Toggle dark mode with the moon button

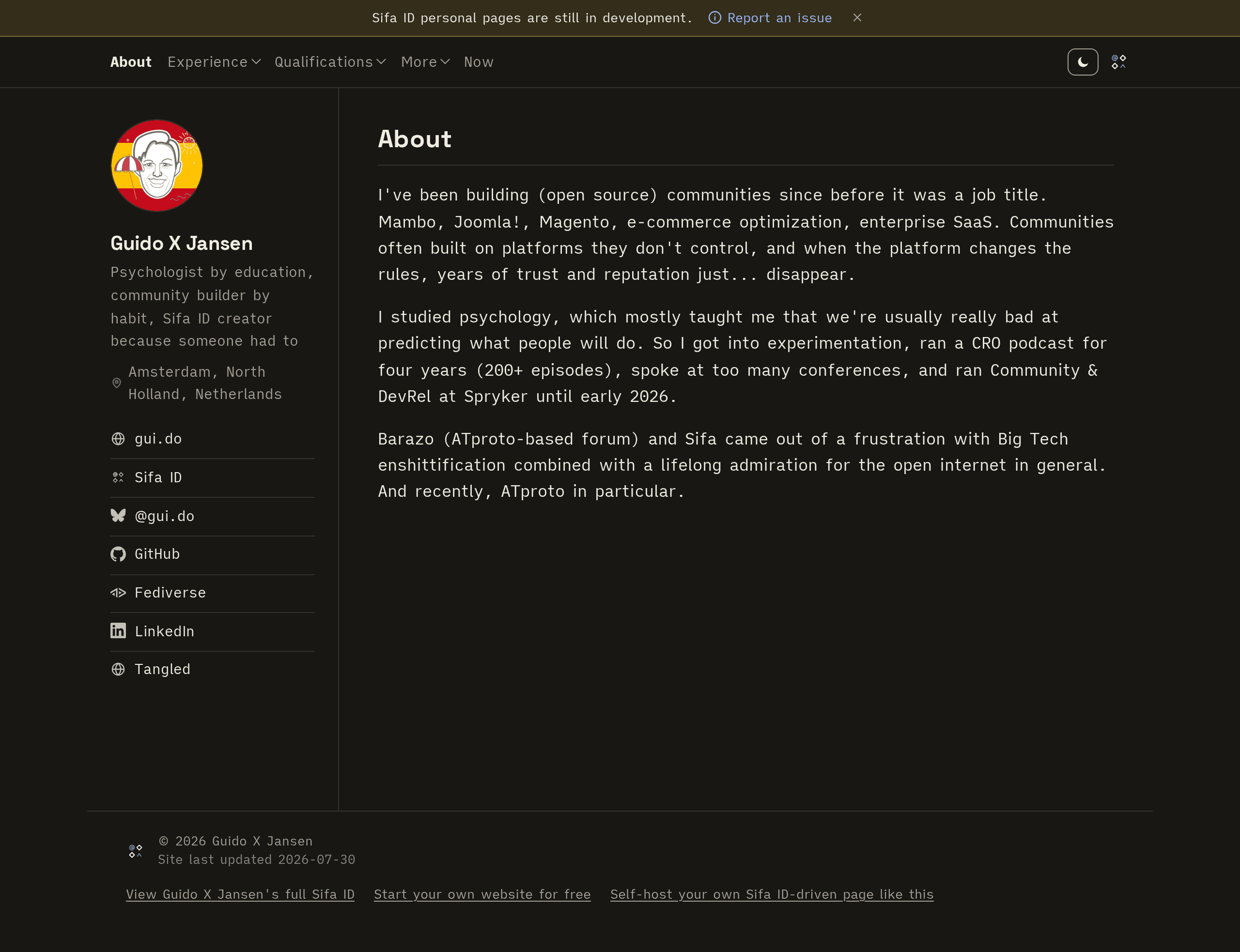pyautogui.click(x=1083, y=62)
